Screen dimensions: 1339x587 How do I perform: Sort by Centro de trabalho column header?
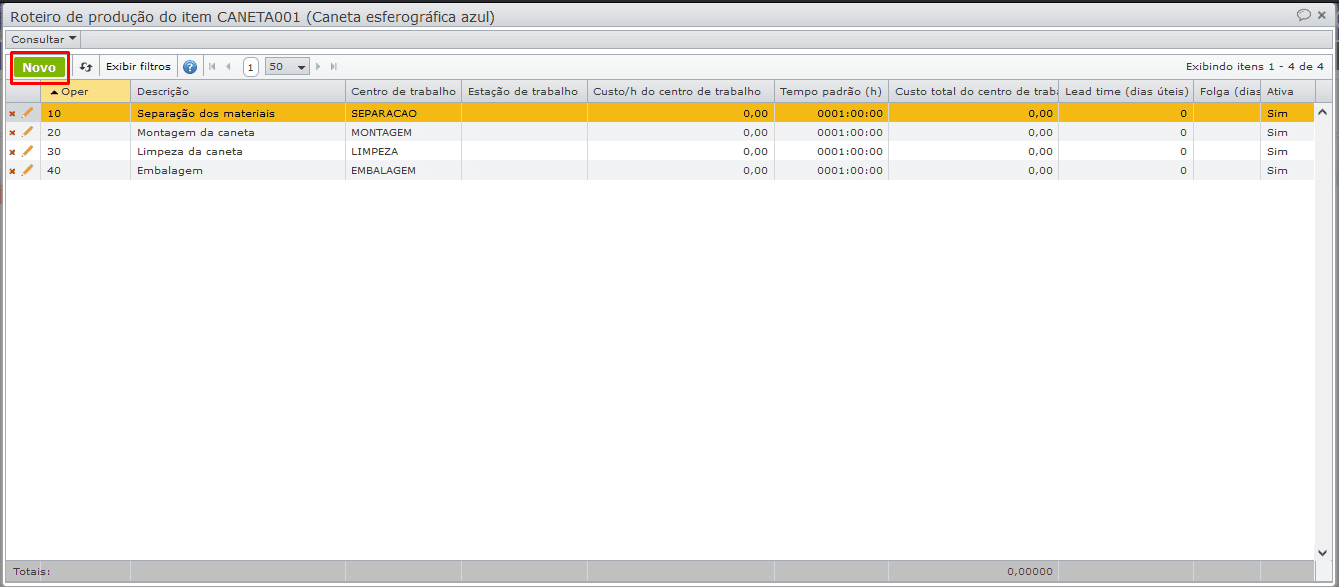coord(403,91)
